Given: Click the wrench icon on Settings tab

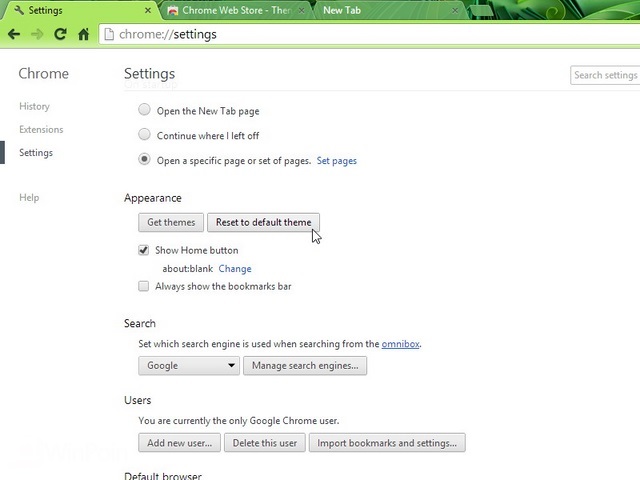Looking at the screenshot, I should (x=19, y=10).
